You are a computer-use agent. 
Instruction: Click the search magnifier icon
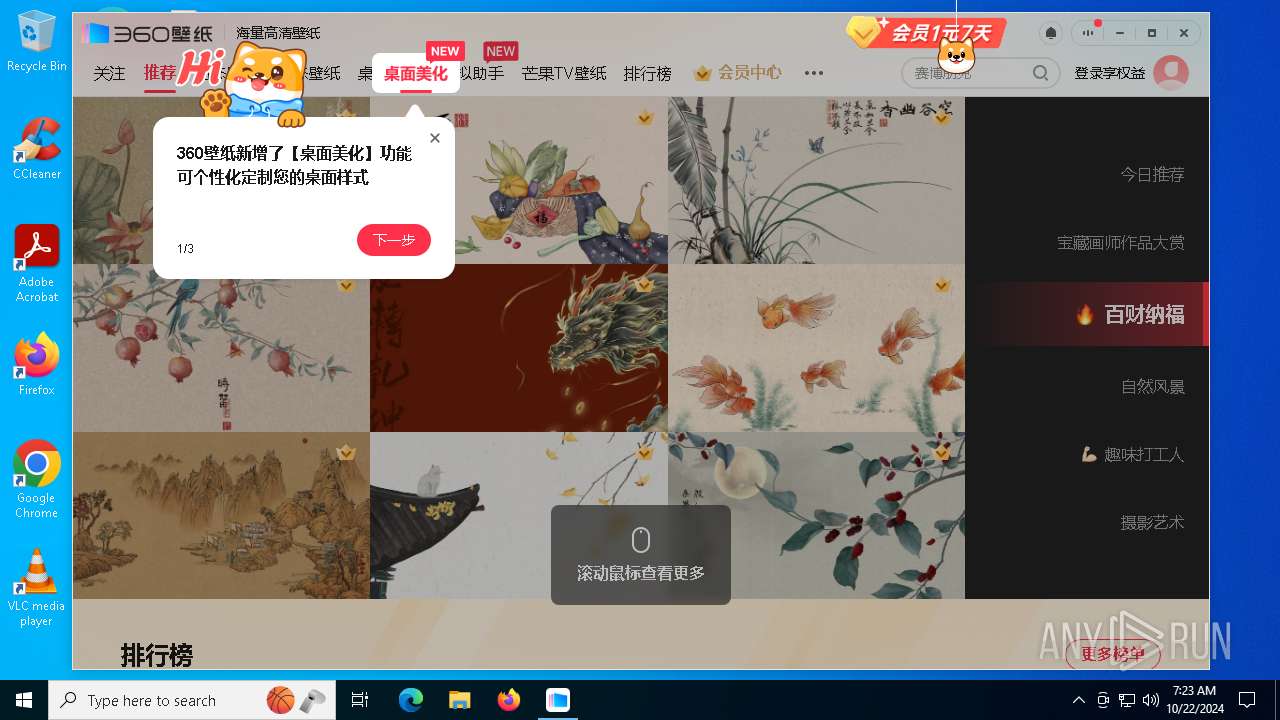point(1041,73)
